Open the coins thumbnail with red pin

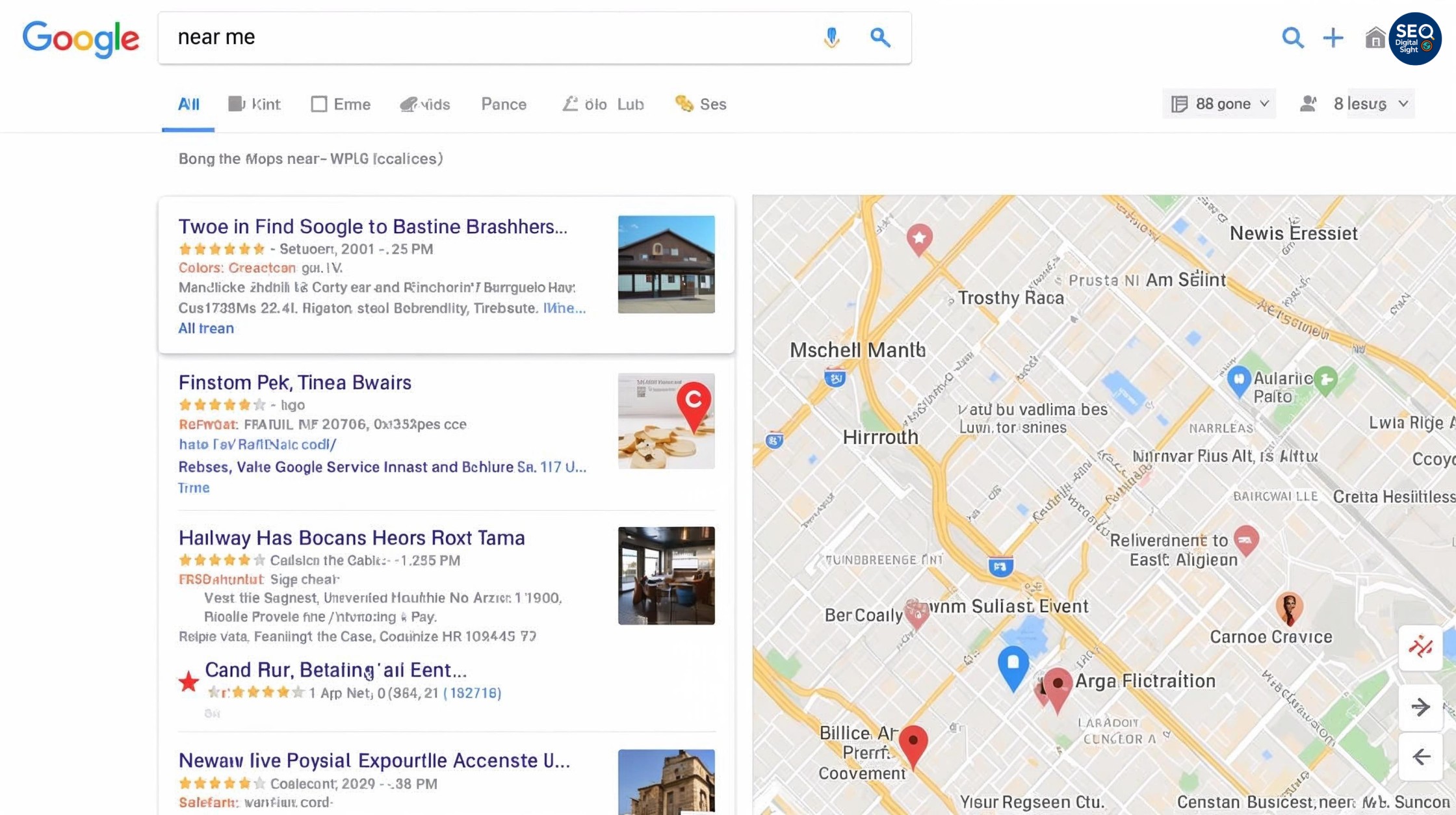click(x=666, y=421)
